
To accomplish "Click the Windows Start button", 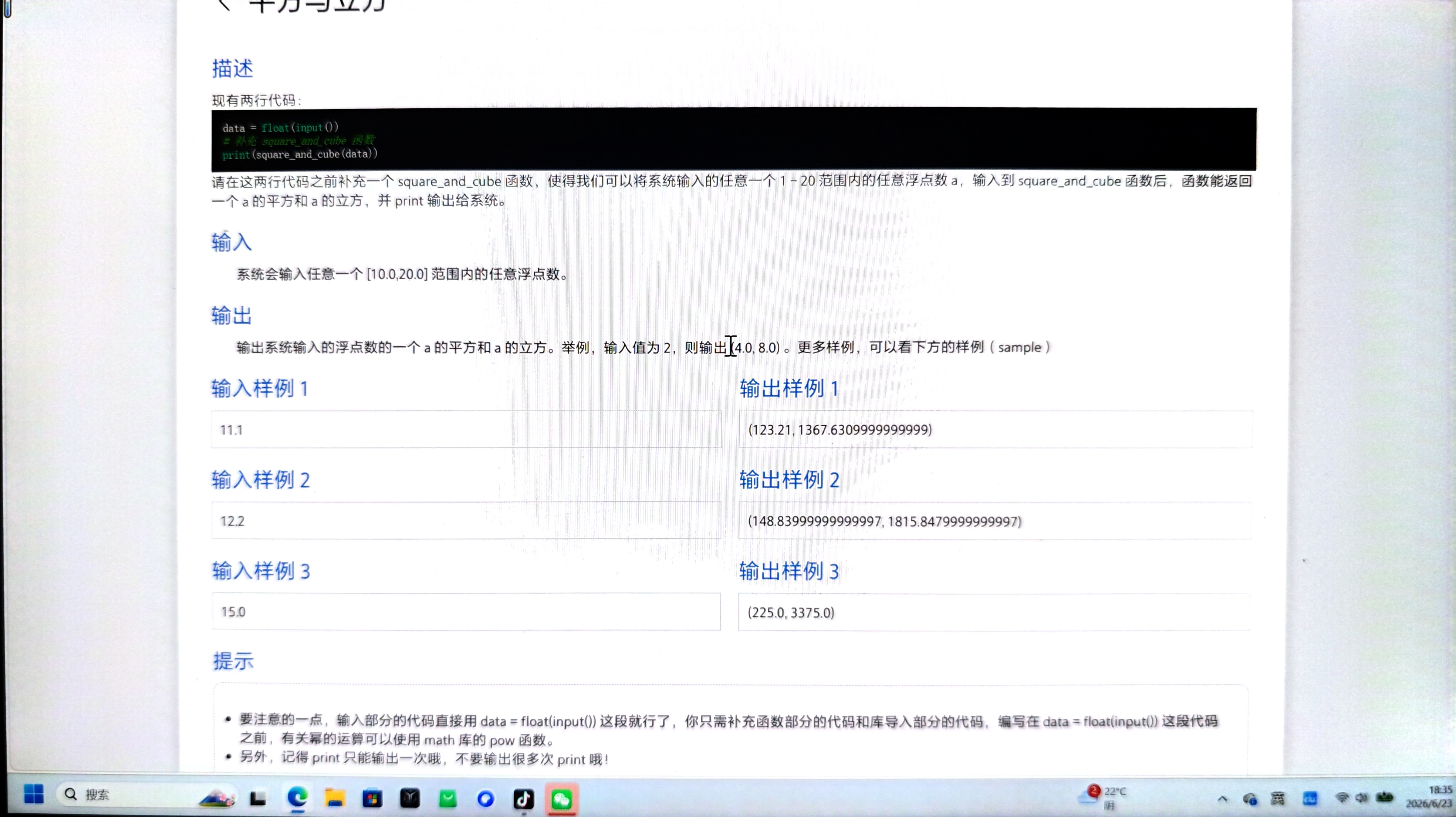I will point(34,794).
